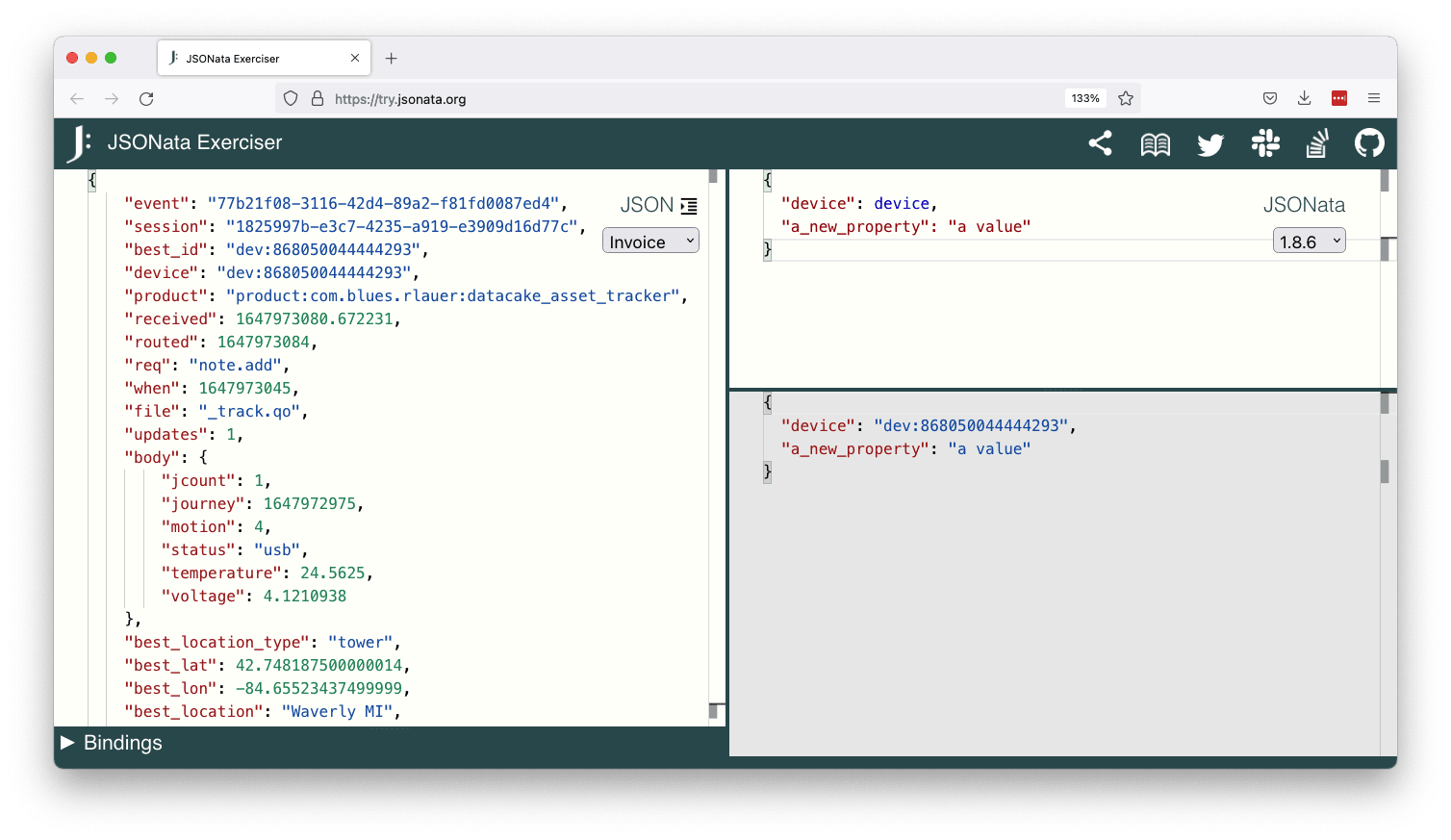
Task: Click the "voltage" value 4.1210938
Action: (305, 596)
